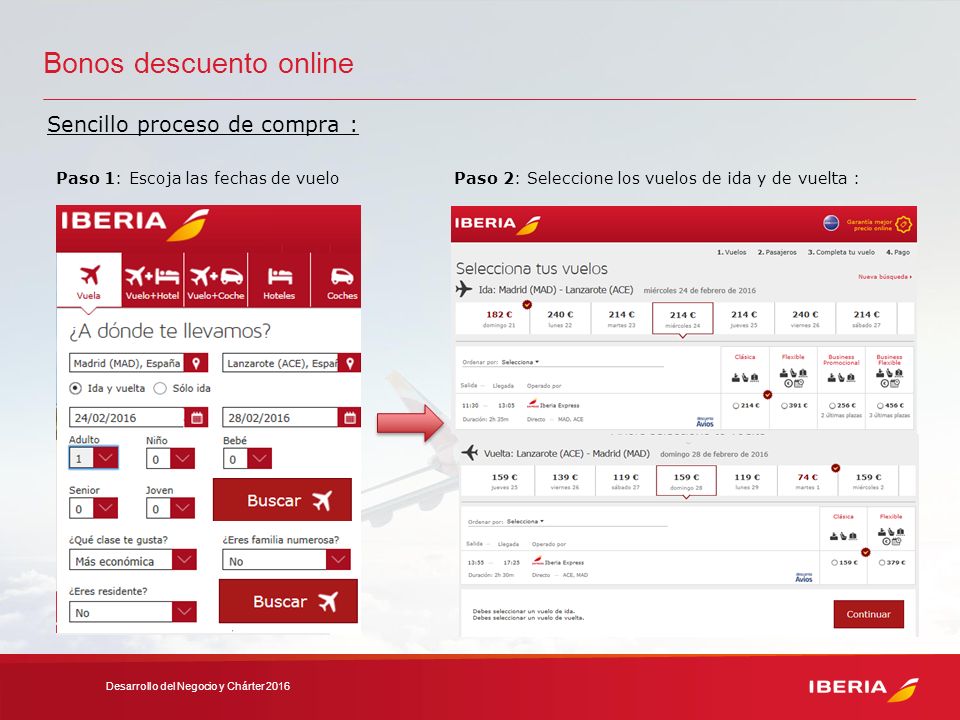This screenshot has width=960, height=720.
Task: Click Iberia logo in slide footer
Action: 863,688
